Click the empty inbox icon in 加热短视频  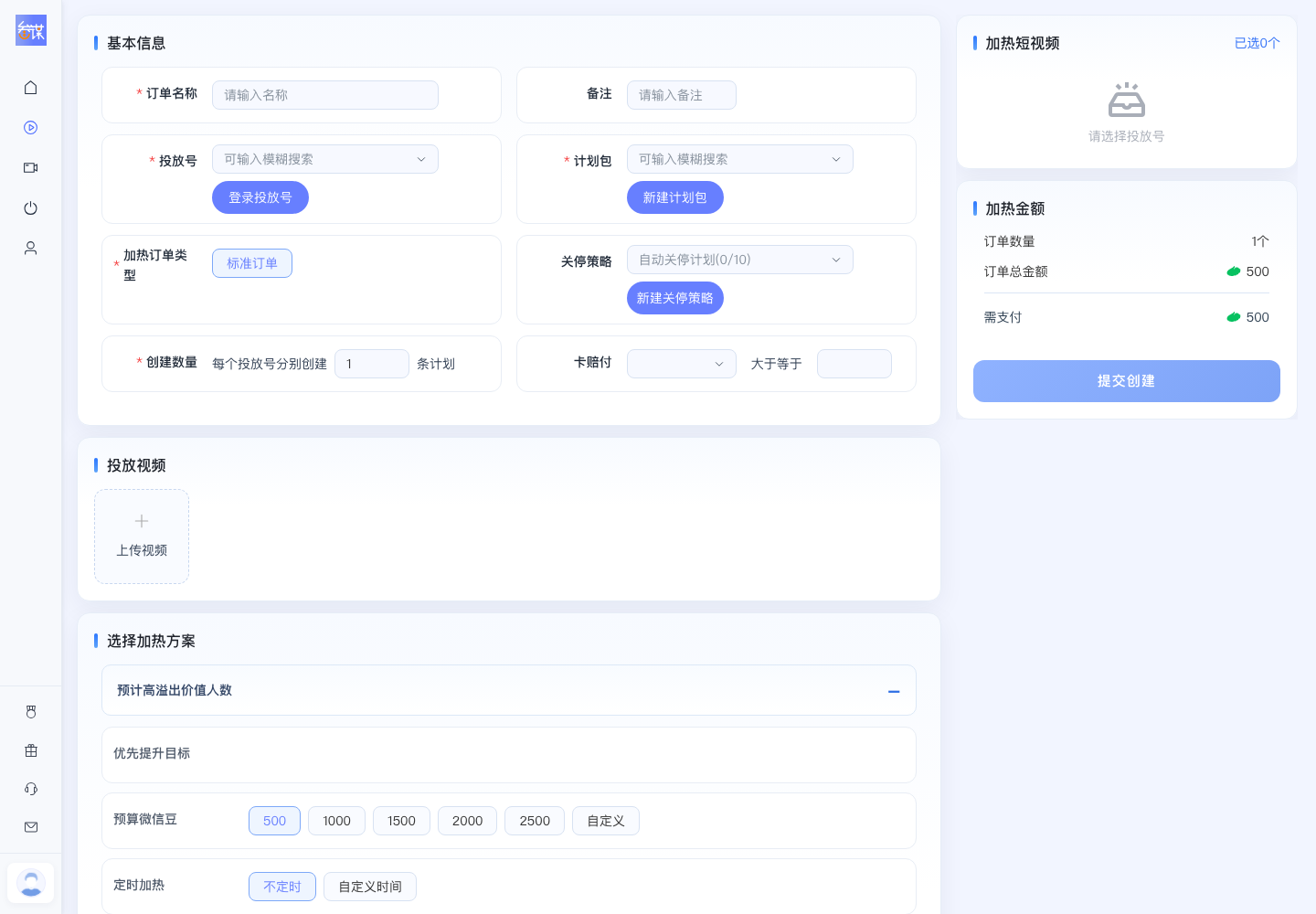(1126, 101)
